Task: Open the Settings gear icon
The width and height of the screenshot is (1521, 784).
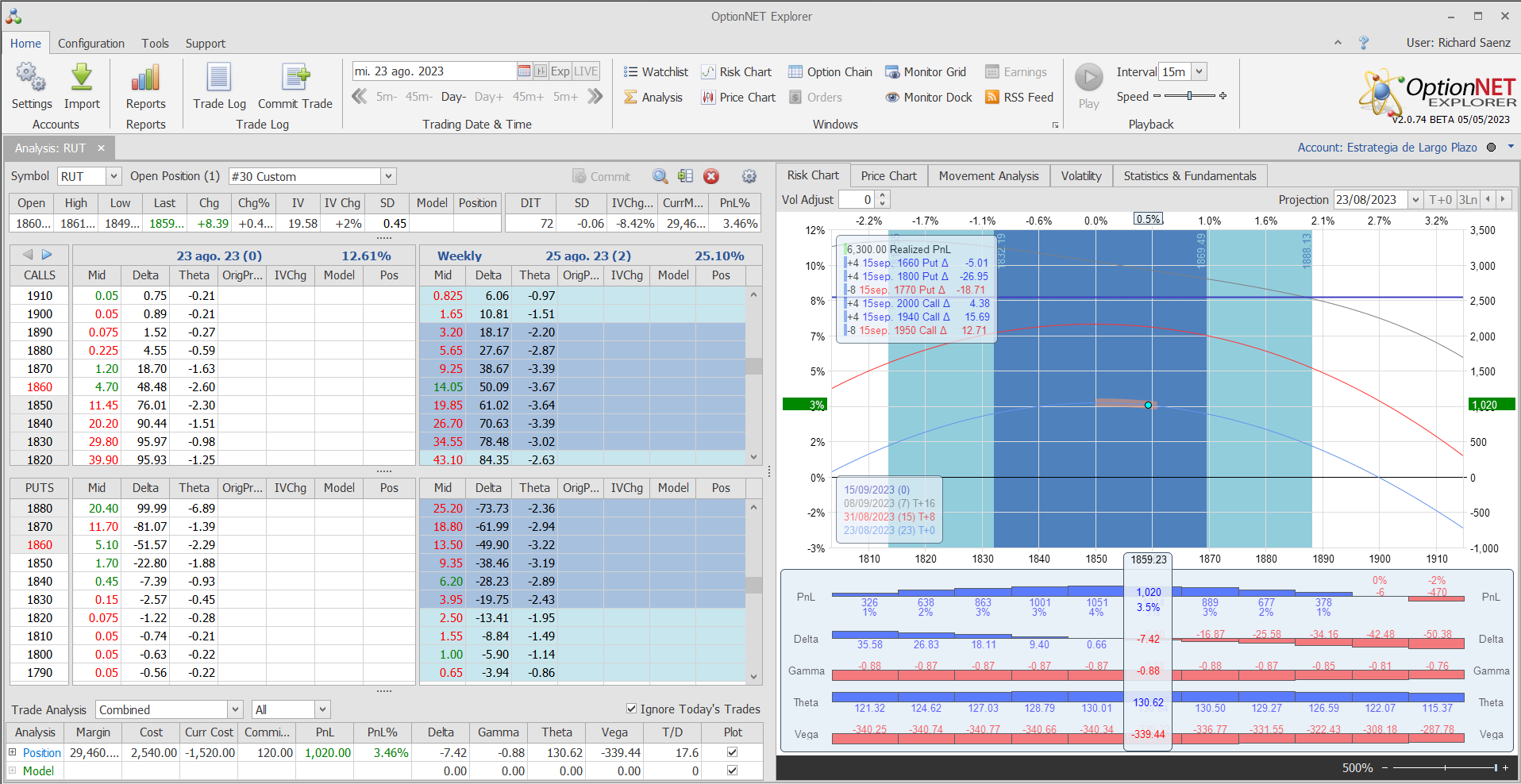Action: click(31, 77)
